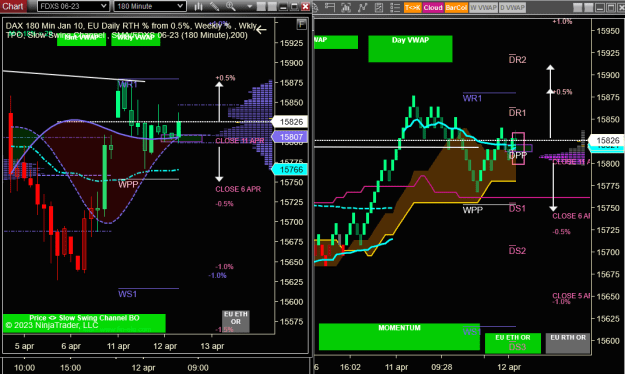The height and width of the screenshot is (374, 625).
Task: Open the strategies zigzag line icon
Action: click(362, 7)
